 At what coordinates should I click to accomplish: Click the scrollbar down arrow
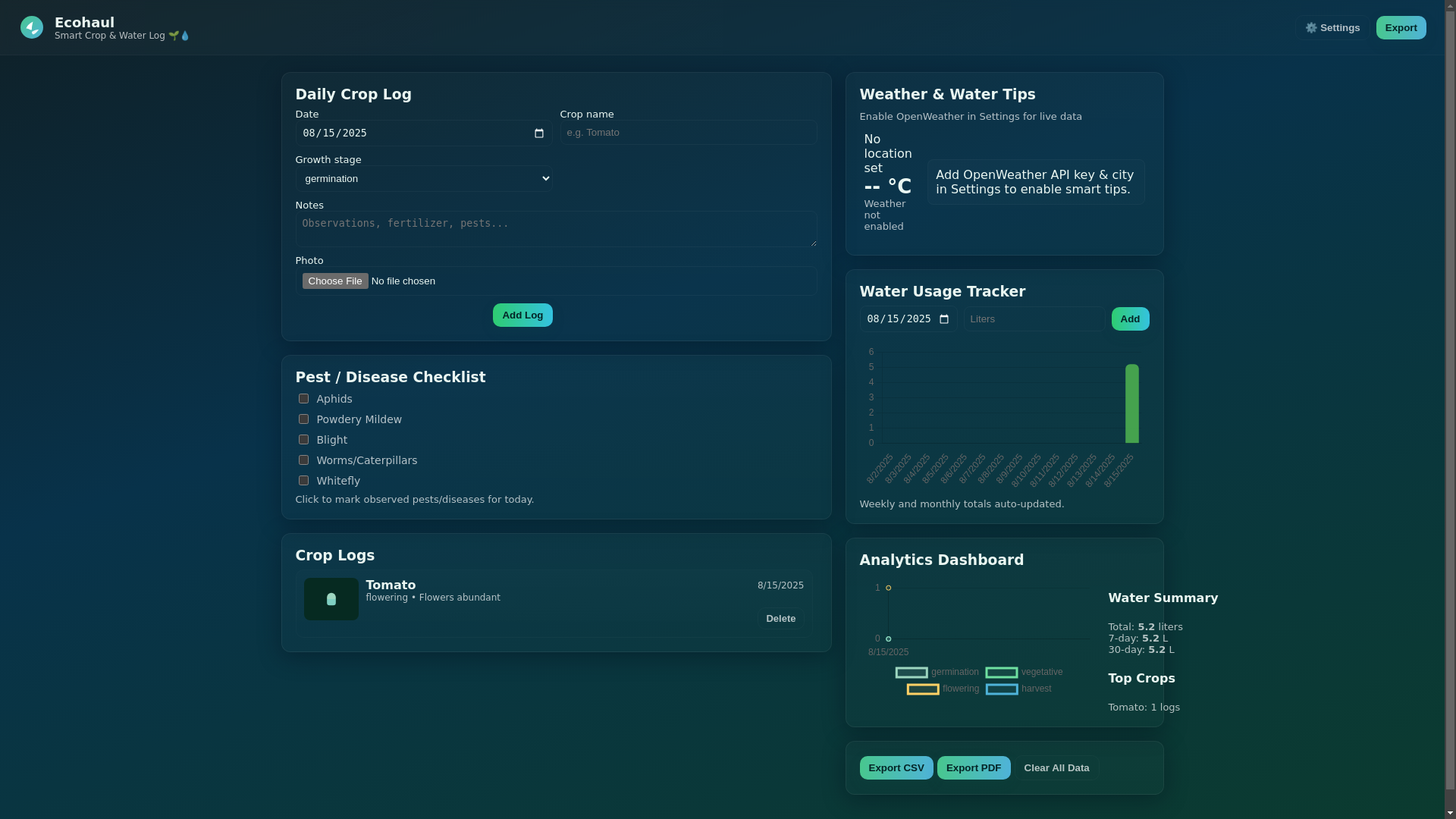(1450, 813)
